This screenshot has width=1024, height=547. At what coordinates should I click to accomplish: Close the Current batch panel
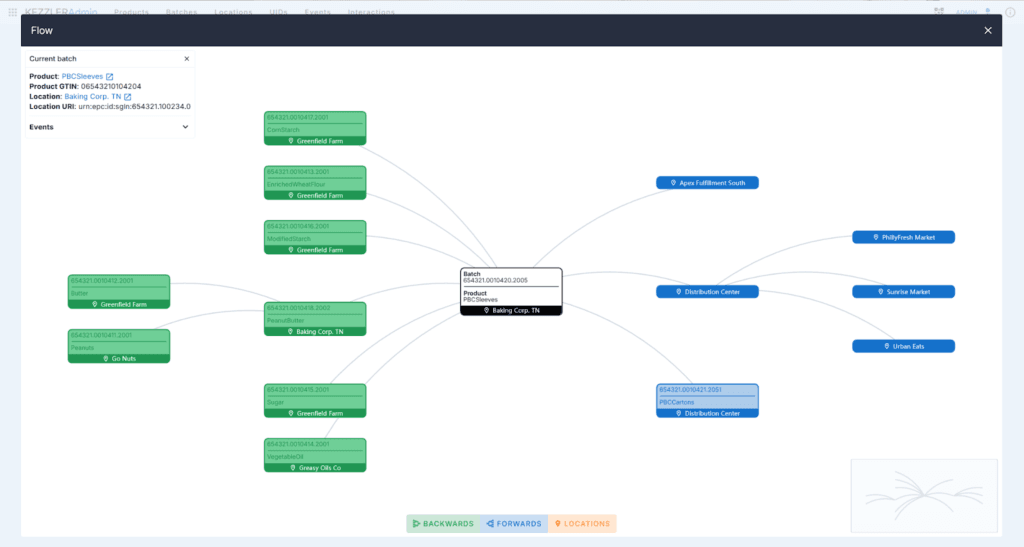coord(187,59)
